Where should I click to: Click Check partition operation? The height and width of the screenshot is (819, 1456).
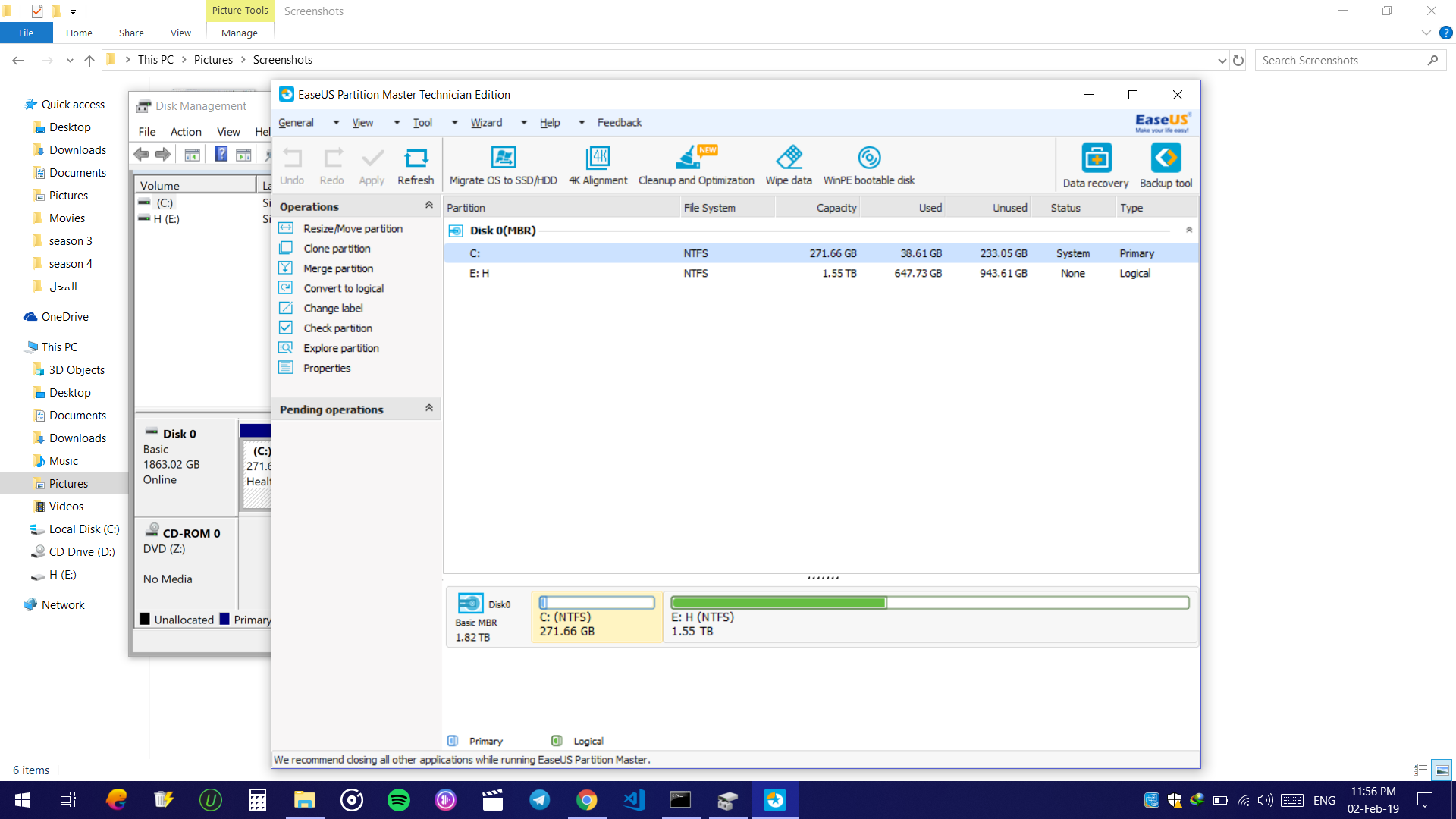coord(337,328)
